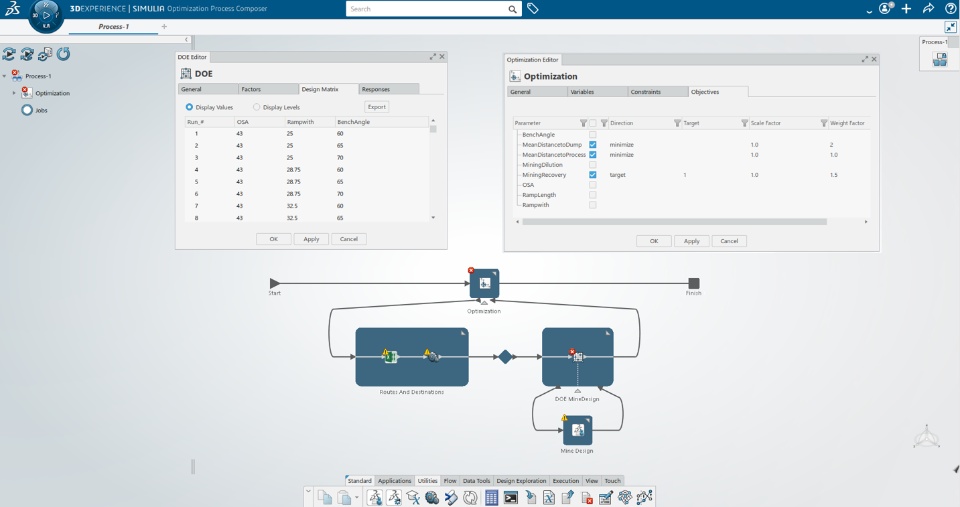Click Cancel in DOE Editor
Viewport: 960px width, 507px height.
[x=349, y=239]
